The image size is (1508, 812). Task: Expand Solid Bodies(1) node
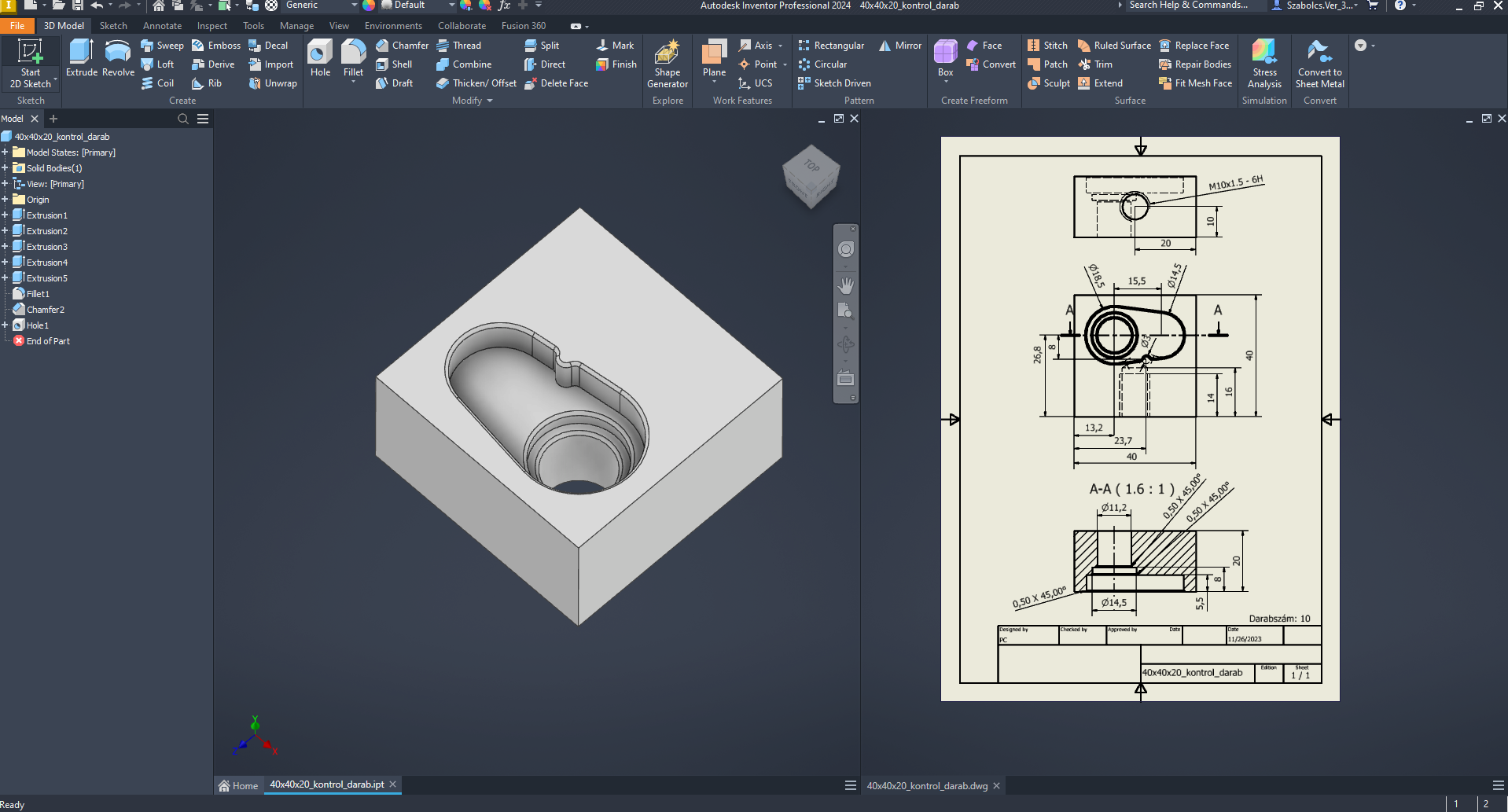pos(5,168)
